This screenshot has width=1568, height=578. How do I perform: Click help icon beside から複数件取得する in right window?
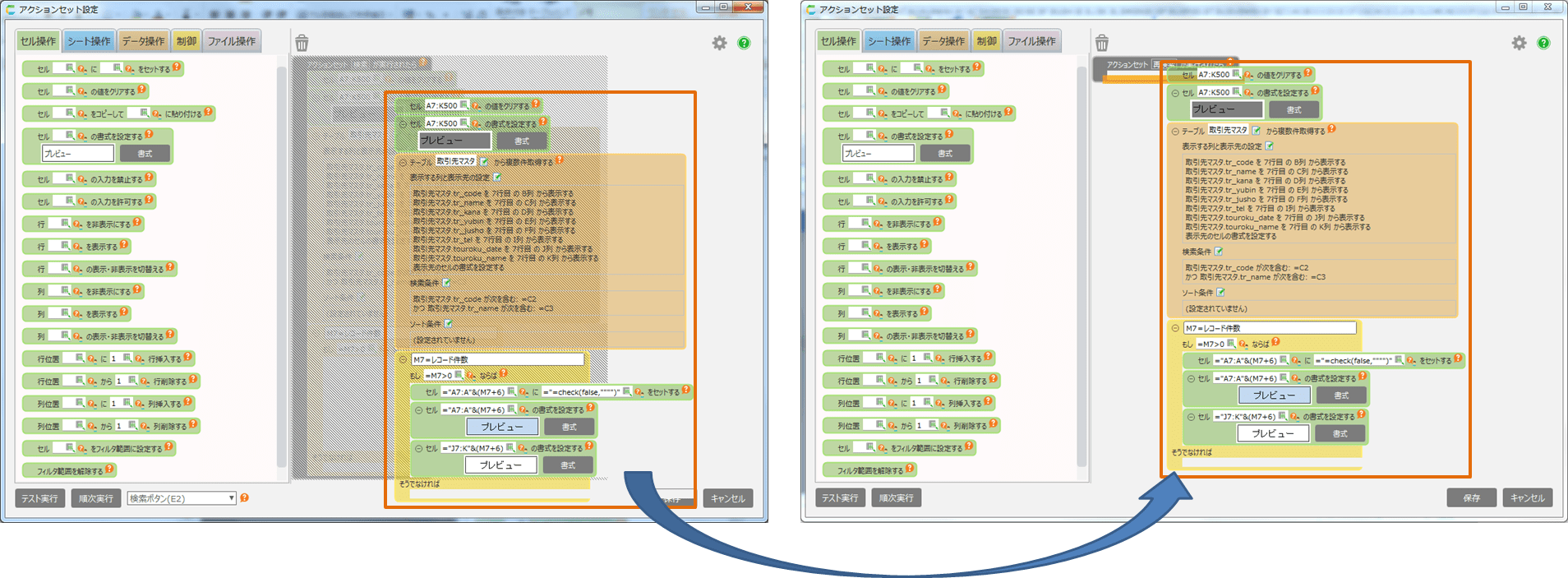click(1331, 129)
